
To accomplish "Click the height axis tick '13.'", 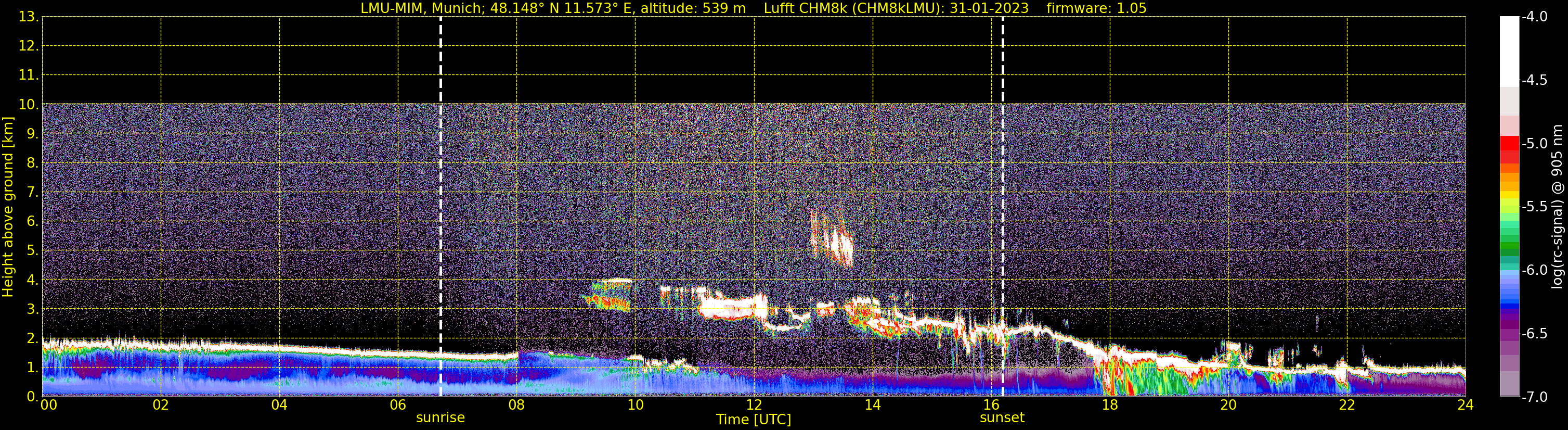I will (x=29, y=17).
